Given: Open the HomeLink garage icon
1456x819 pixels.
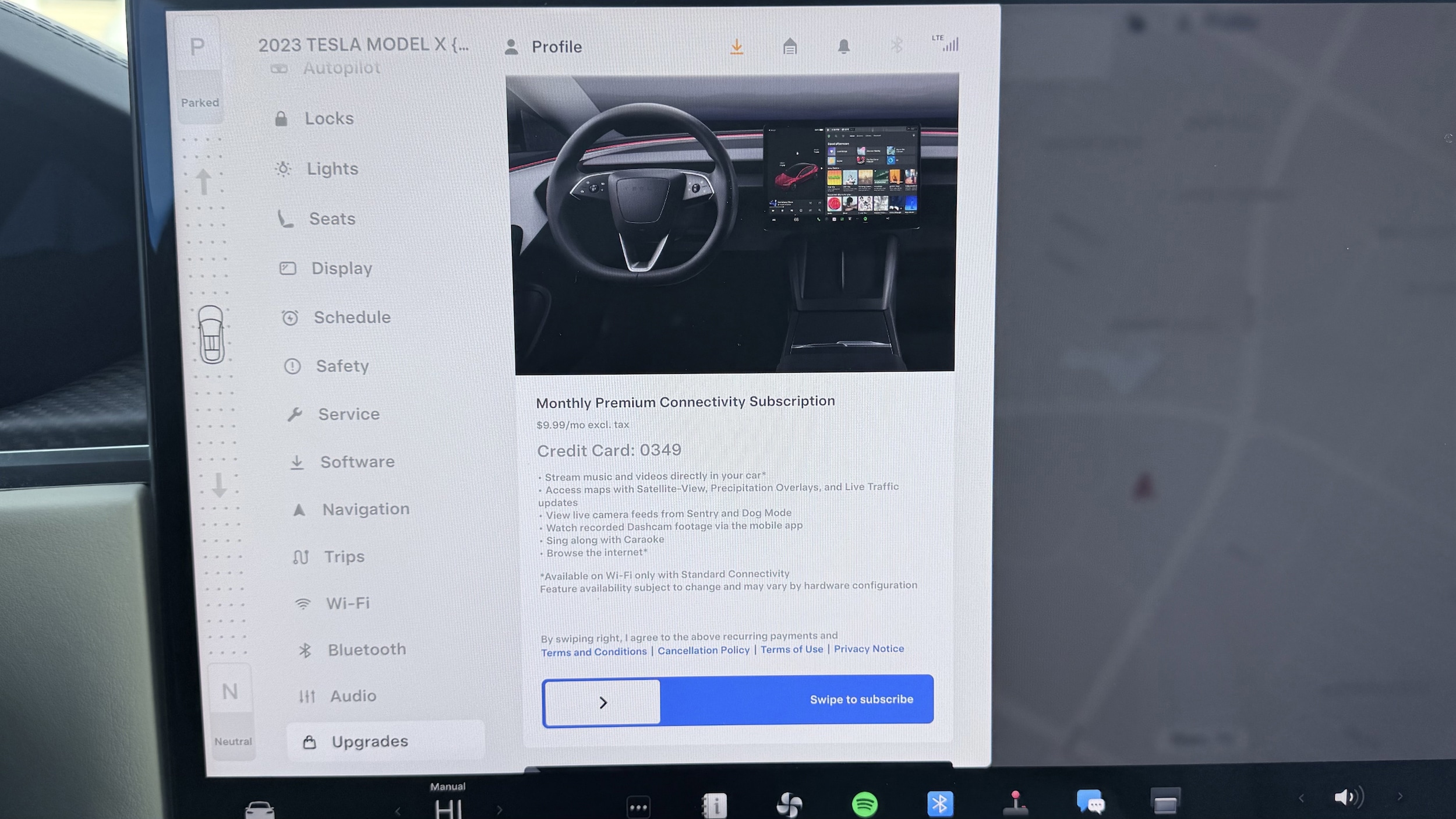Looking at the screenshot, I should pos(790,46).
